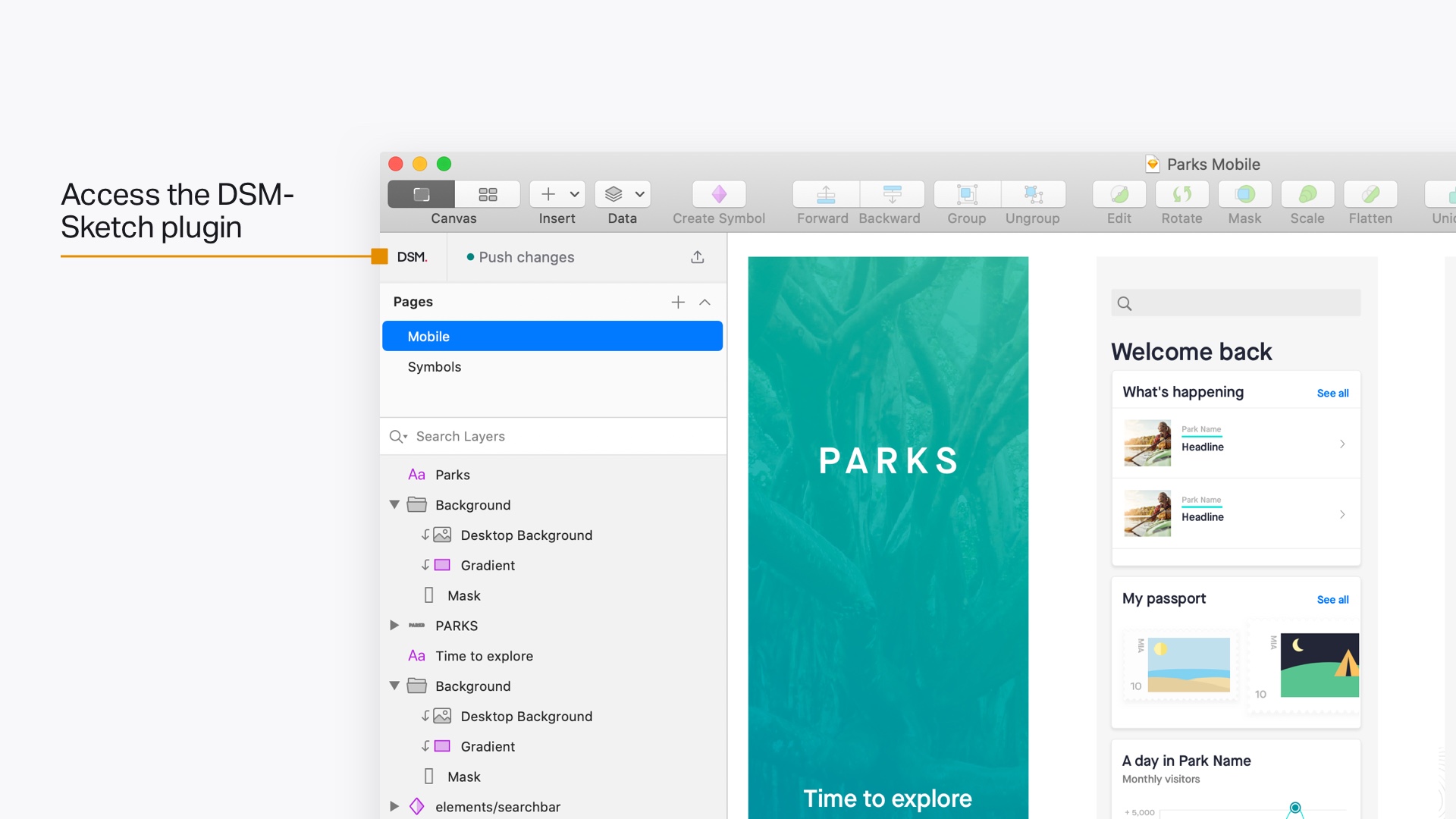Switch to components grid view mode
Image resolution: width=1456 pixels, height=819 pixels.
click(488, 194)
